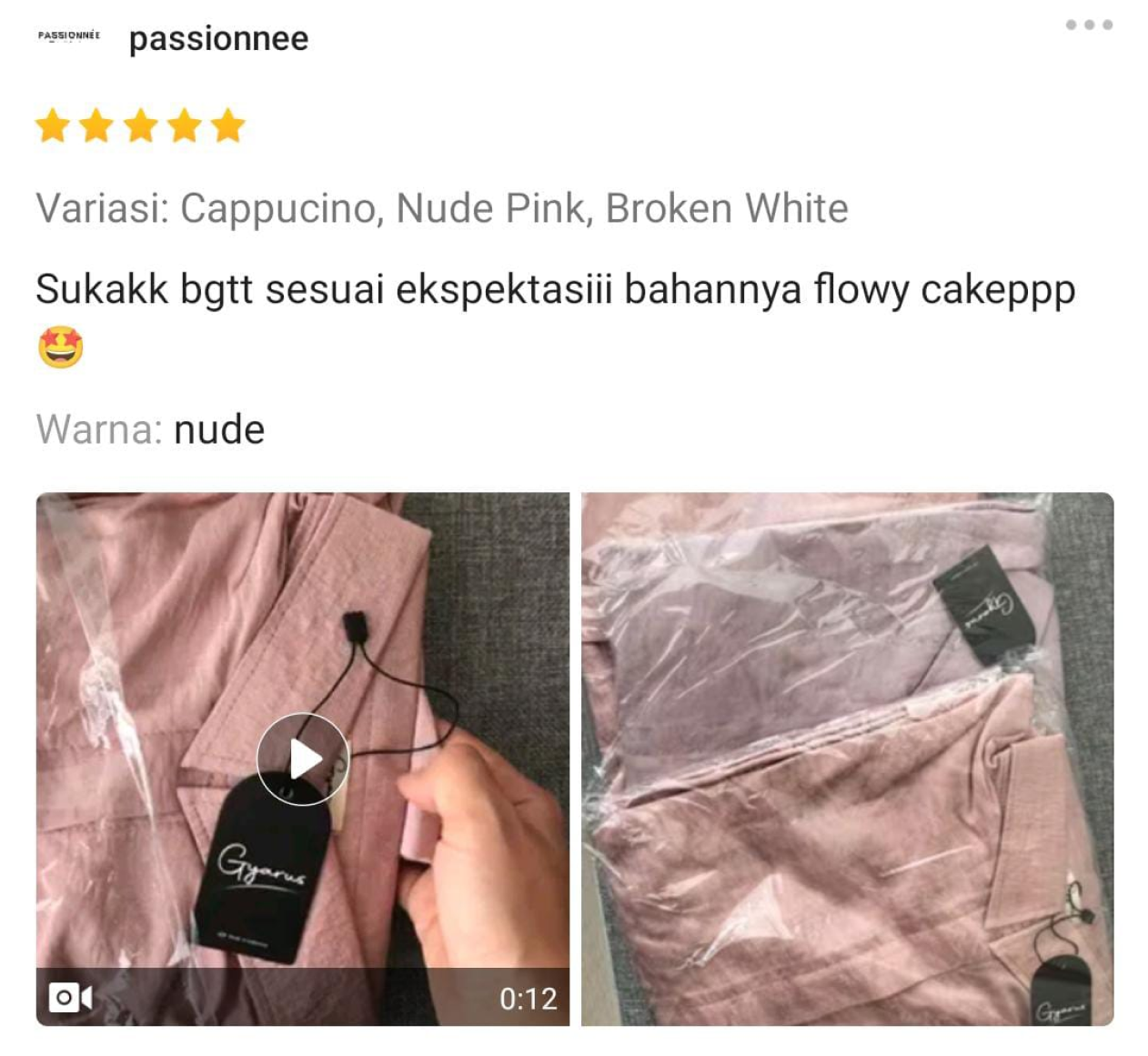1148x1056 pixels.
Task: Click the Sukakk bgtt review comment text
Action: pos(555,290)
